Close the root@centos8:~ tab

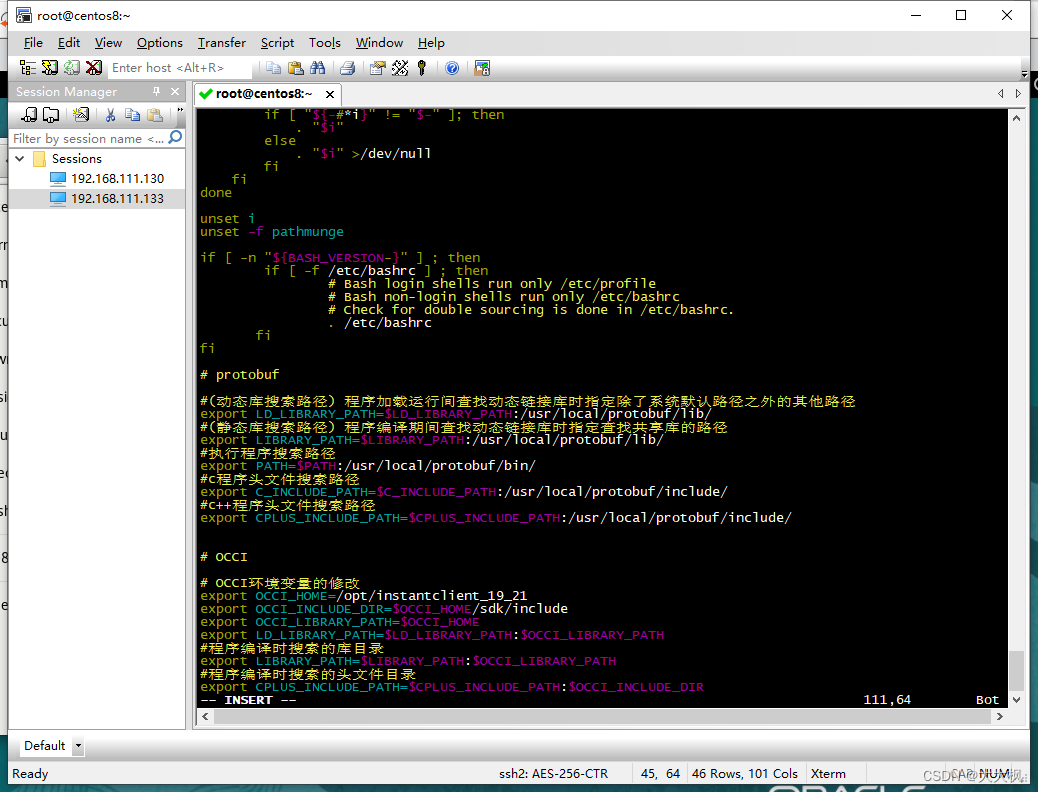point(330,94)
